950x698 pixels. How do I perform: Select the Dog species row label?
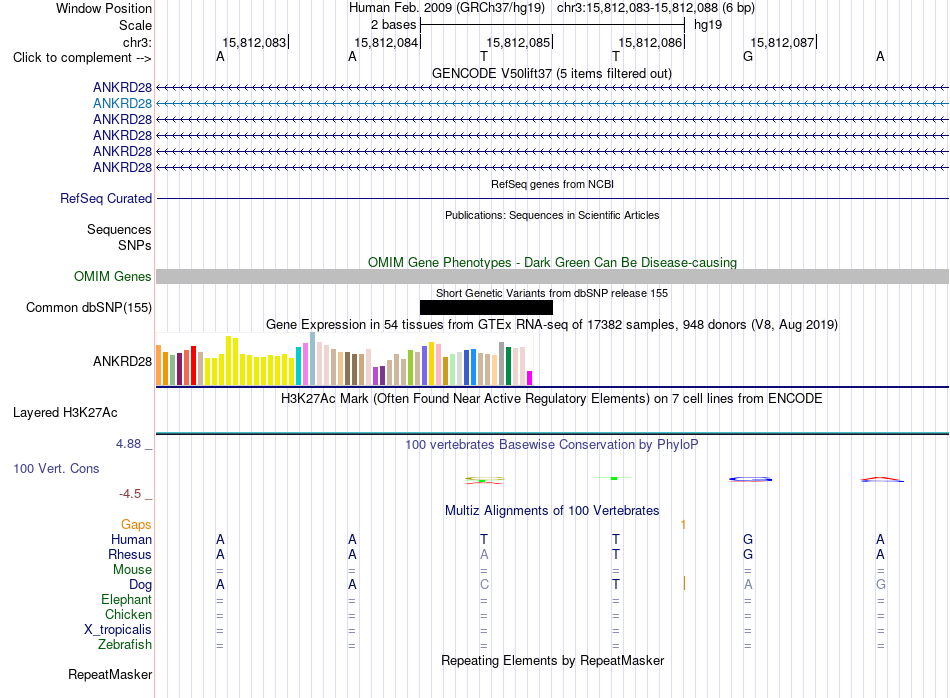click(x=141, y=585)
